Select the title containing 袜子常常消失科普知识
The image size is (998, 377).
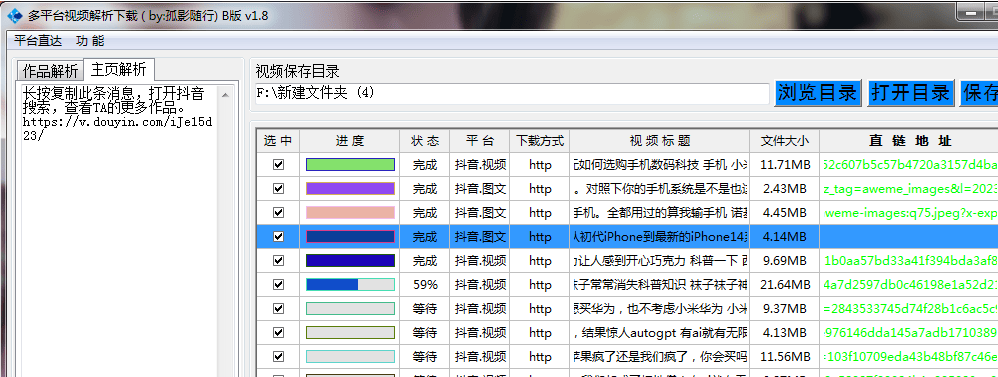coord(660,285)
